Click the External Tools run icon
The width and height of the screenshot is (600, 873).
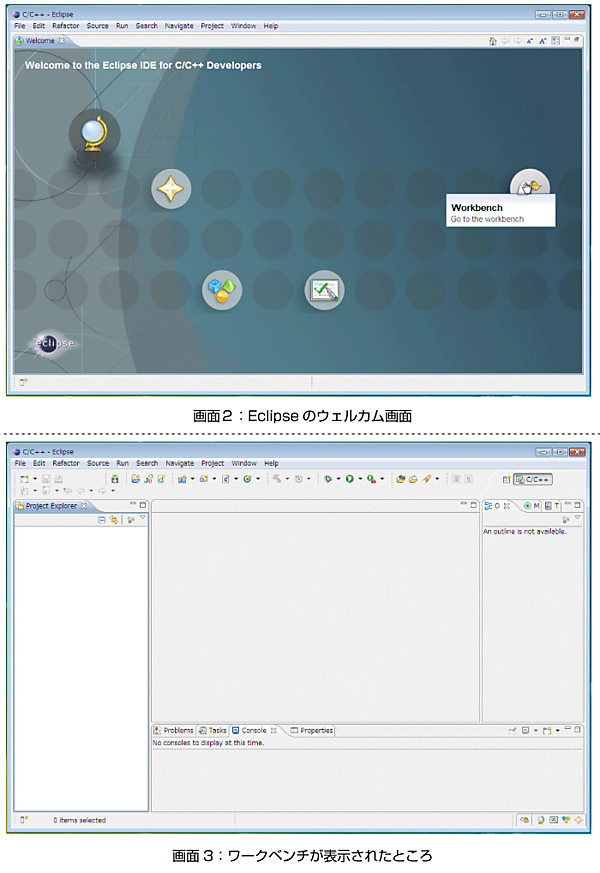[371, 479]
